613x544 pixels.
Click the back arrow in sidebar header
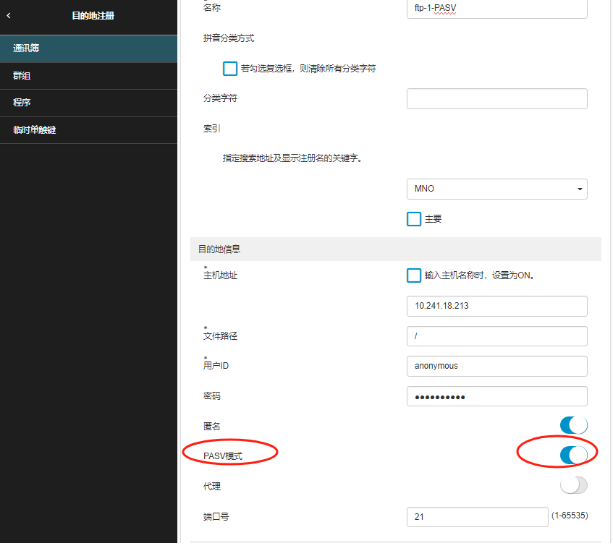[9, 16]
